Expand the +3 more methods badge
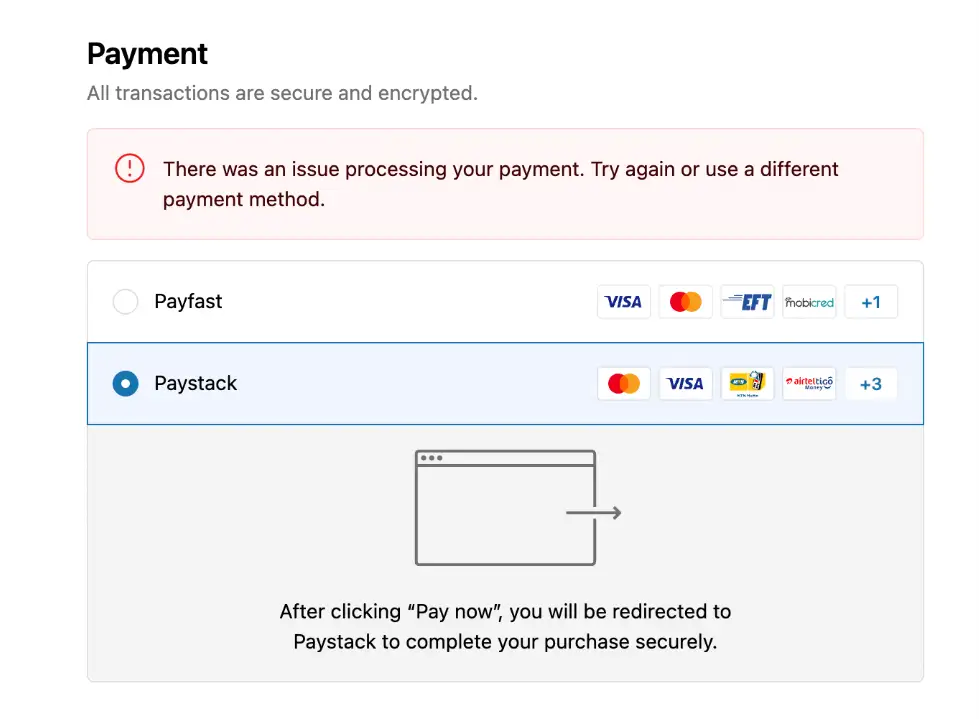The width and height of the screenshot is (979, 719). coord(870,384)
